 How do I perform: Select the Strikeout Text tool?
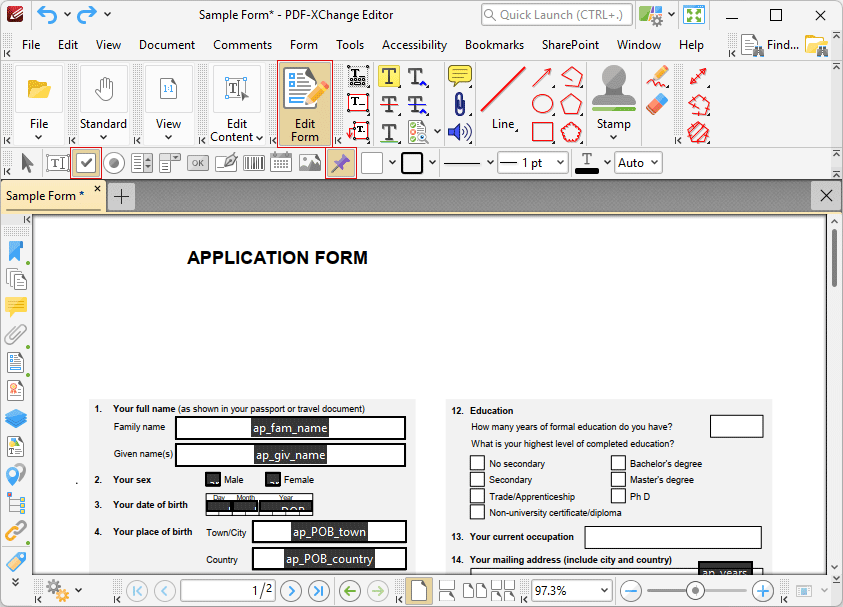point(389,104)
